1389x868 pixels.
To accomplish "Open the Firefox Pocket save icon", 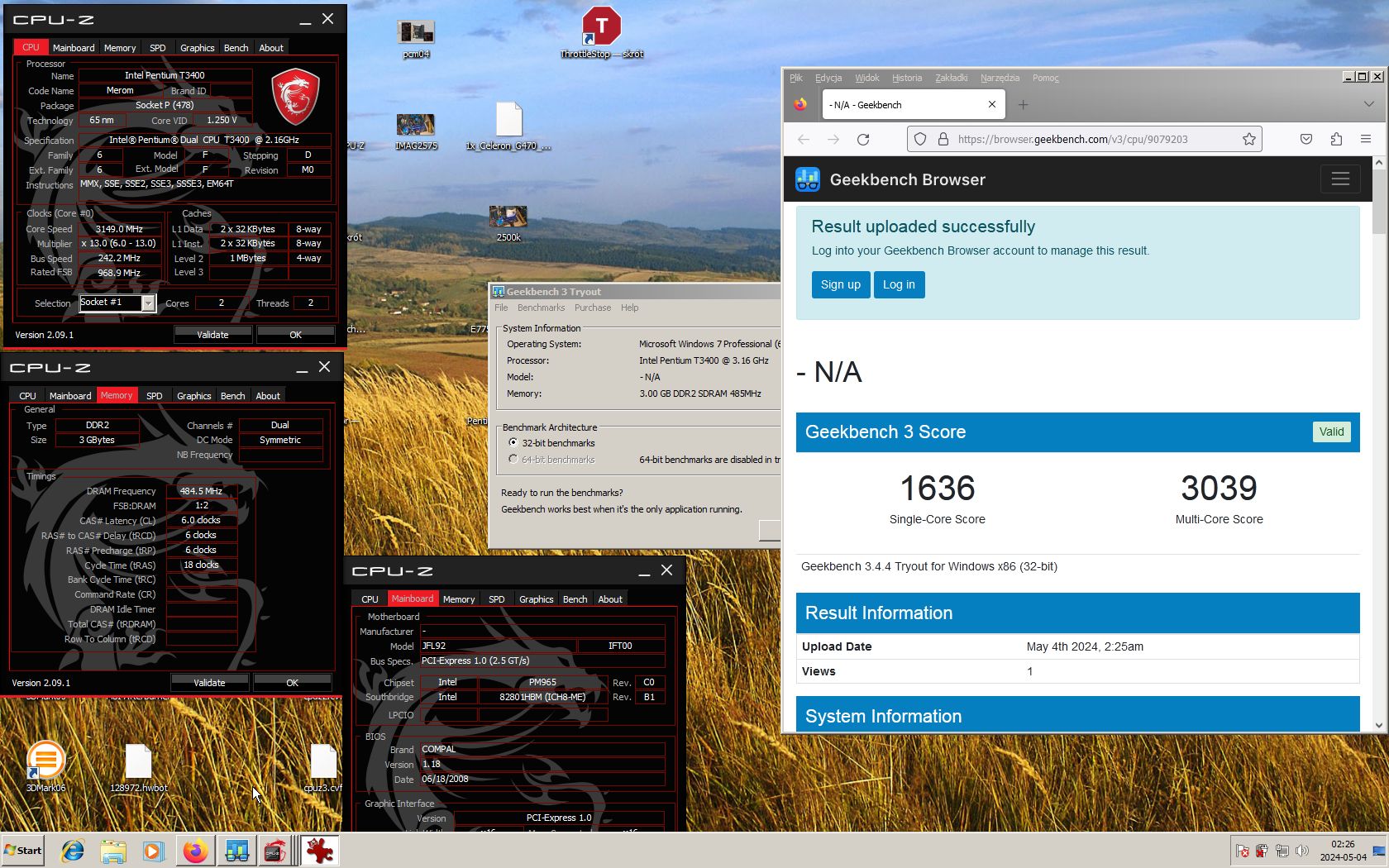I will tap(1306, 139).
